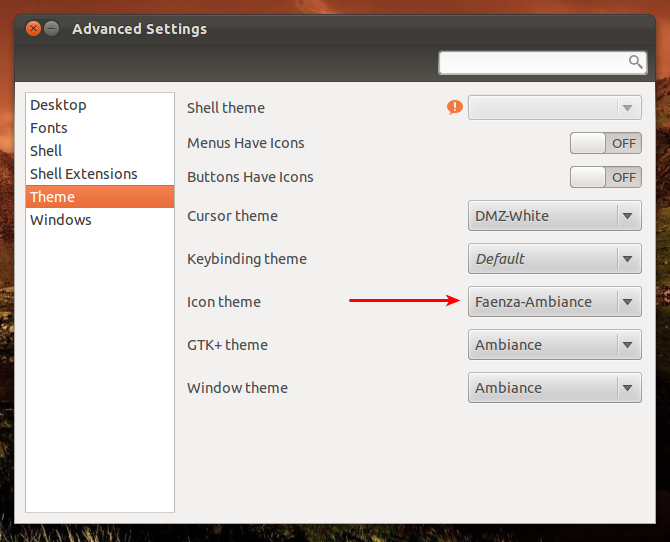Click the Shell theme warning icon
The image size is (670, 542).
pyautogui.click(x=455, y=107)
